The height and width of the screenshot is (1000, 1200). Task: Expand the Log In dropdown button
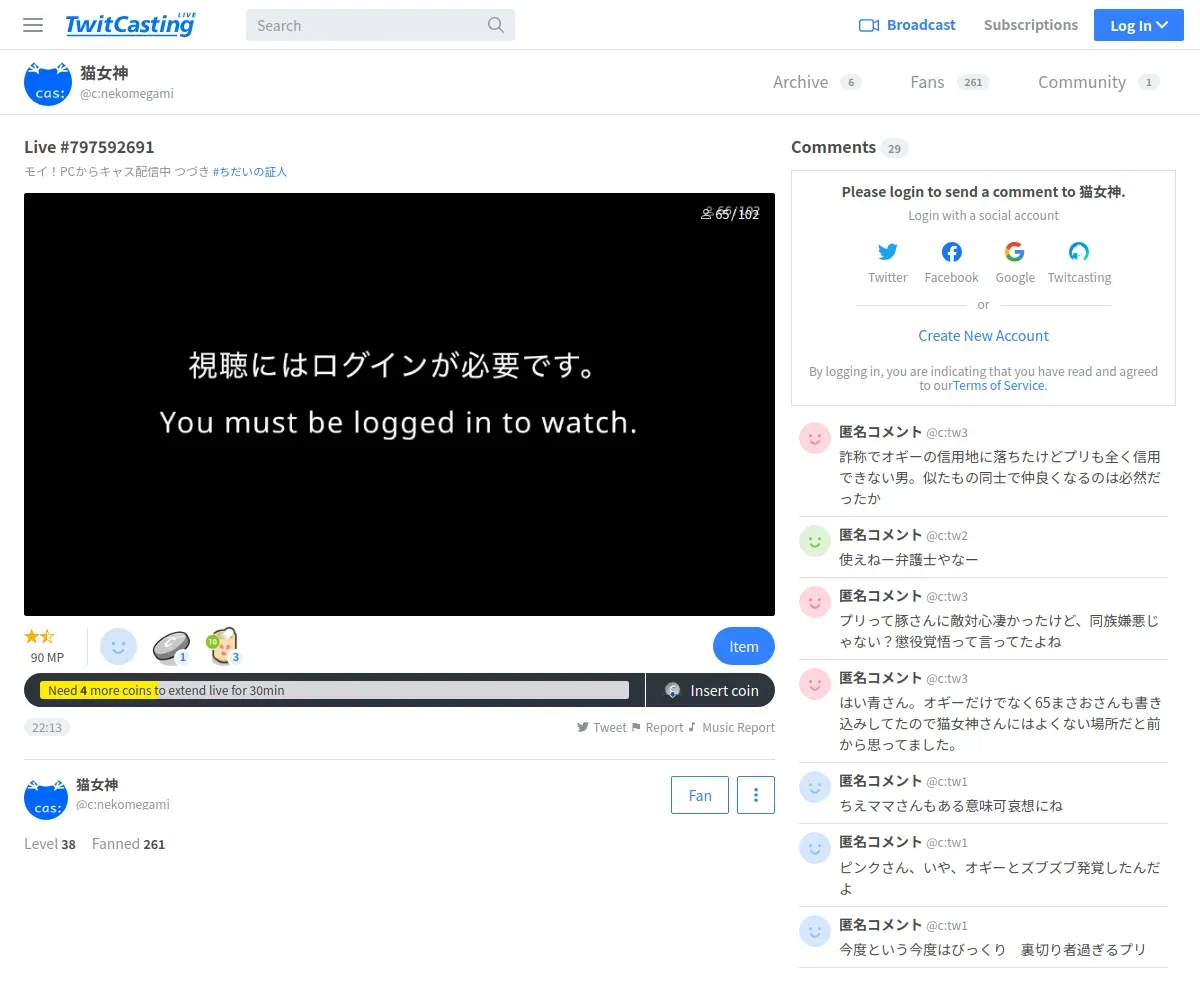pos(1139,25)
